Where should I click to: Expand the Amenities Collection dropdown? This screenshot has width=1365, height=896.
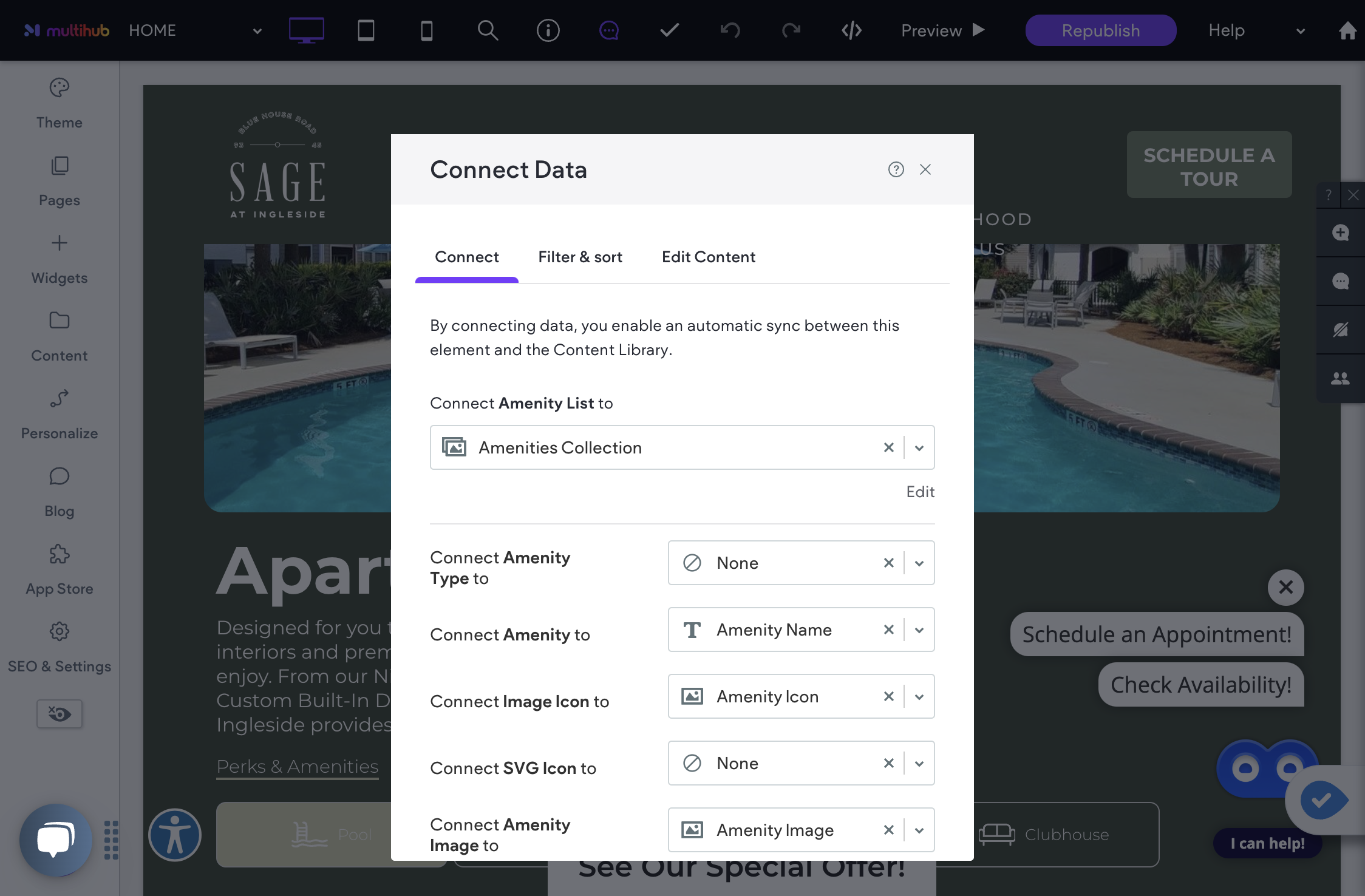tap(919, 448)
